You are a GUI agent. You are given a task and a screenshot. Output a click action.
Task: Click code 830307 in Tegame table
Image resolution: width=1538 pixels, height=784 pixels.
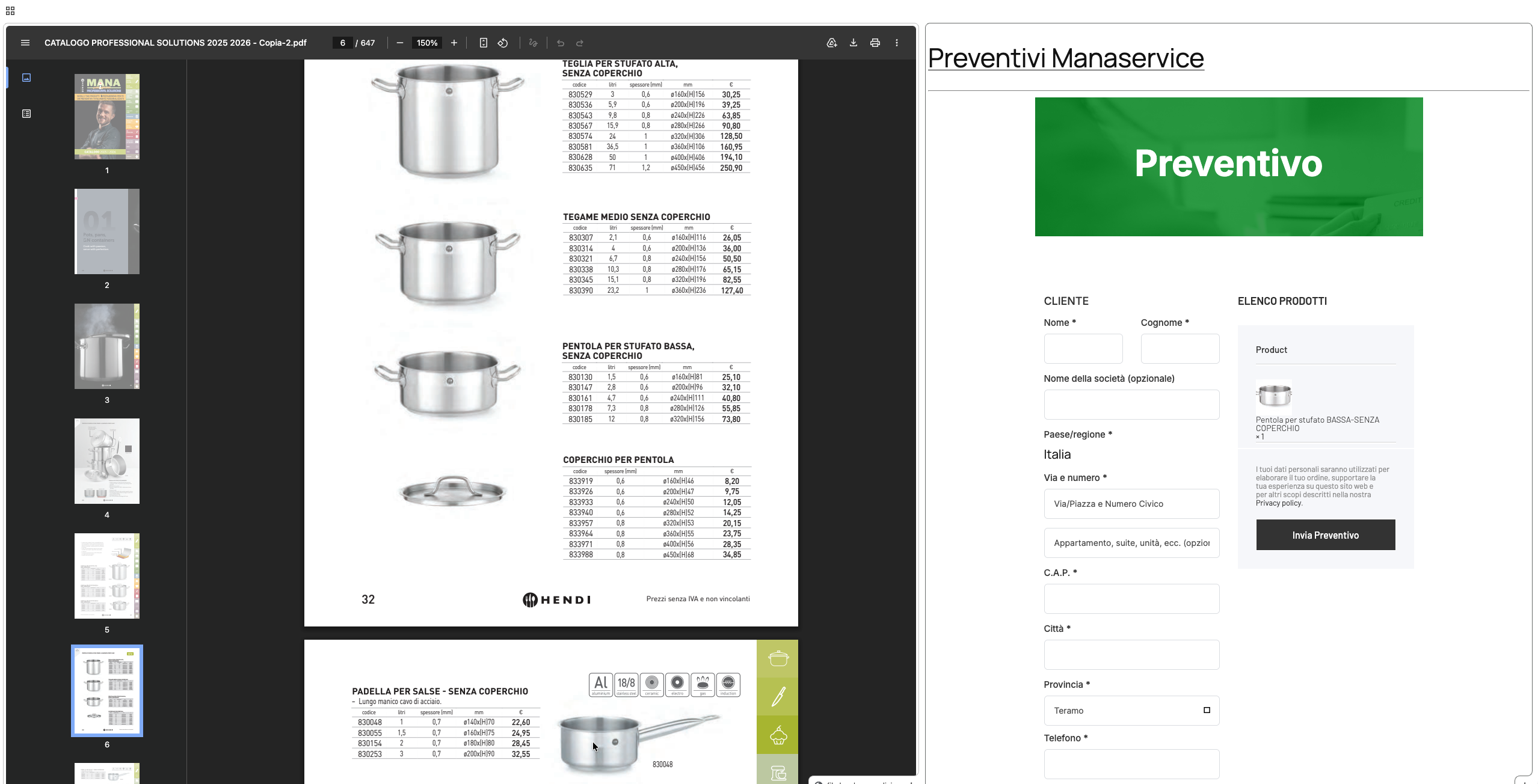click(580, 238)
